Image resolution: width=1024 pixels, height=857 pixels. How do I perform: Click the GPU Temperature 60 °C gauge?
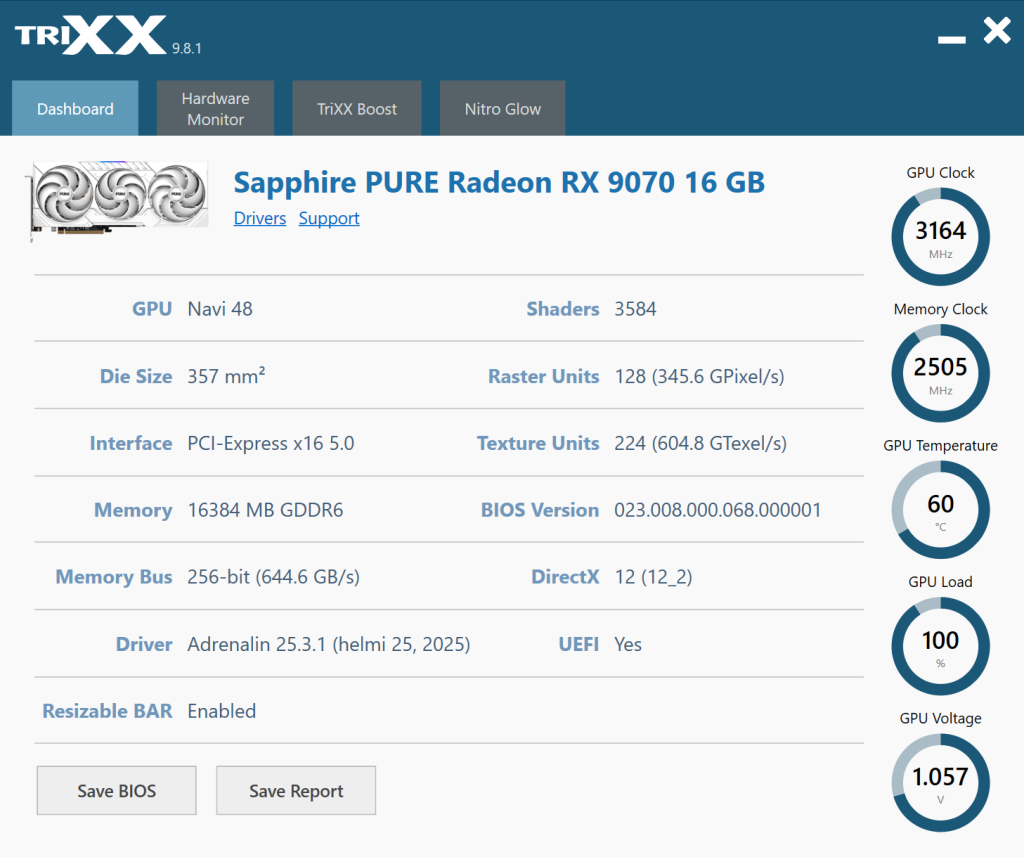940,509
